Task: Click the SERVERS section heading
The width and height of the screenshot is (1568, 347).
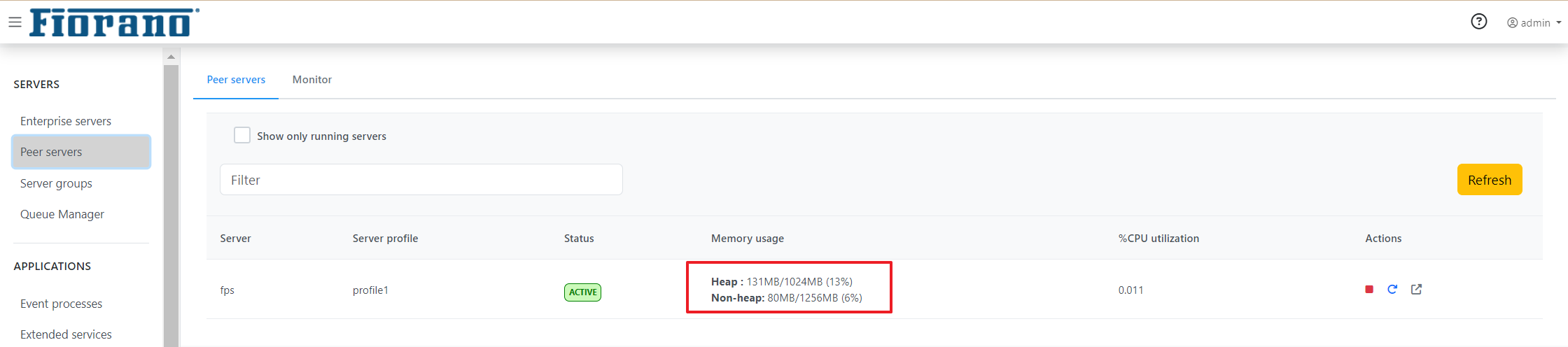Action: 36,85
